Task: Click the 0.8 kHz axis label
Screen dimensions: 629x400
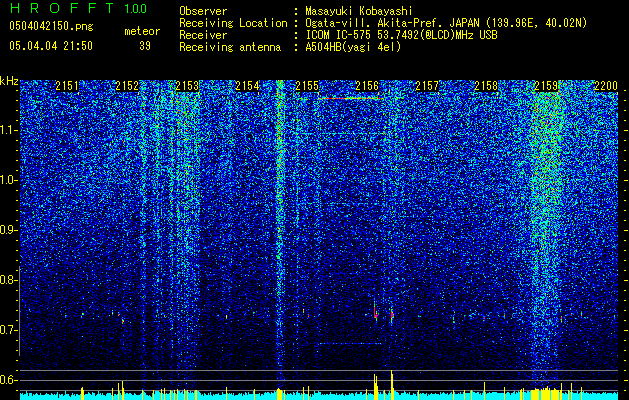Action: (x=9, y=280)
